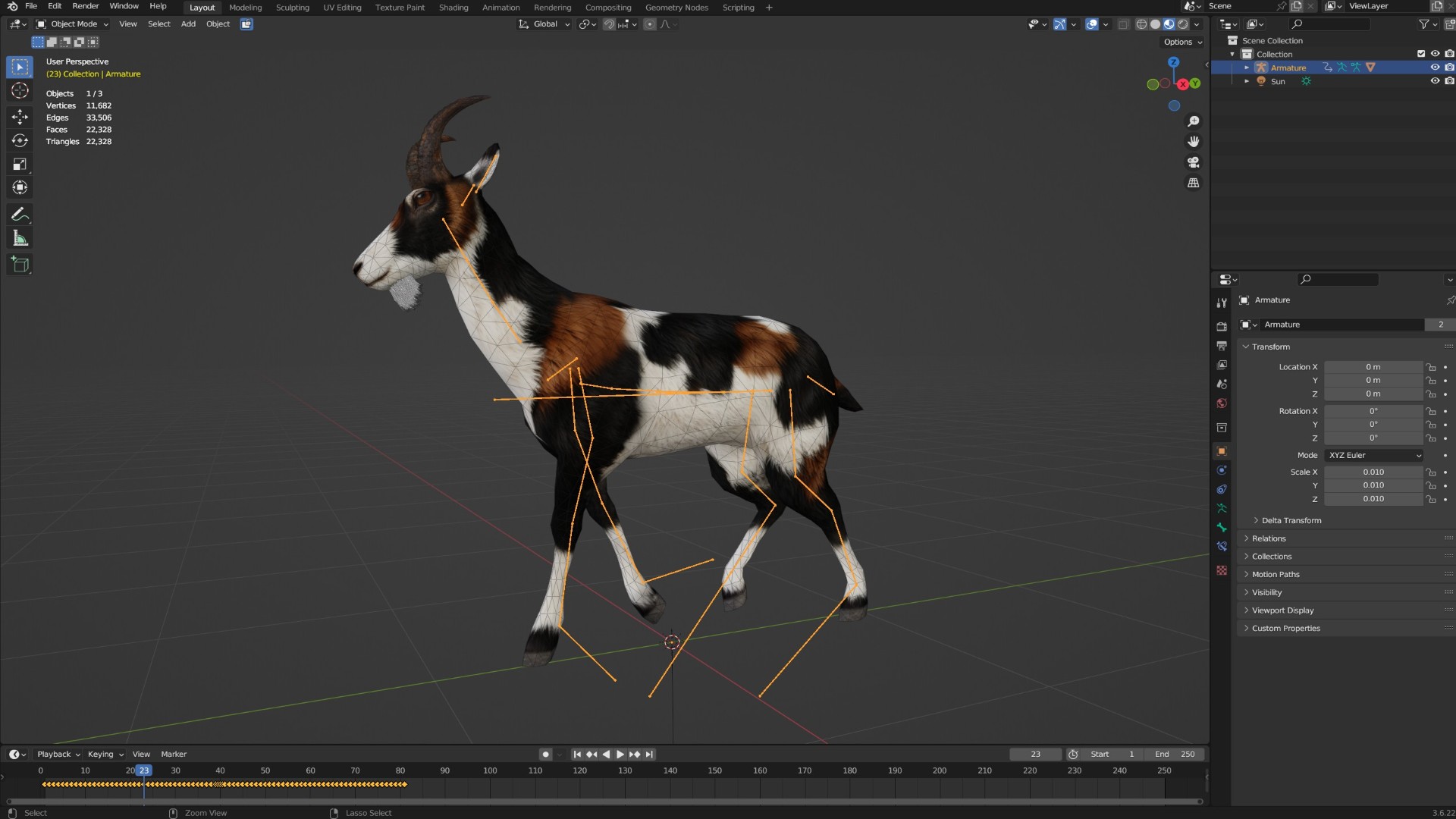Open the Object Mode dropdown

click(73, 24)
